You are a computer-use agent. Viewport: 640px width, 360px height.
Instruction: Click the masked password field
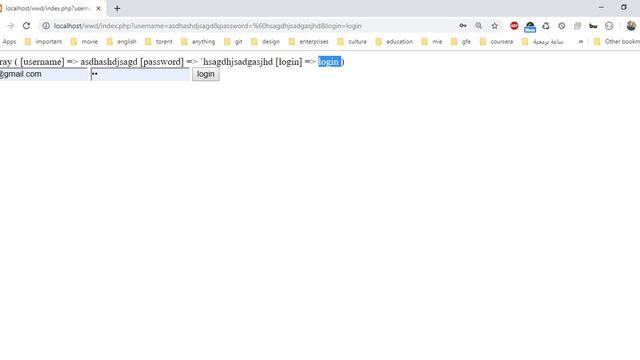140,74
